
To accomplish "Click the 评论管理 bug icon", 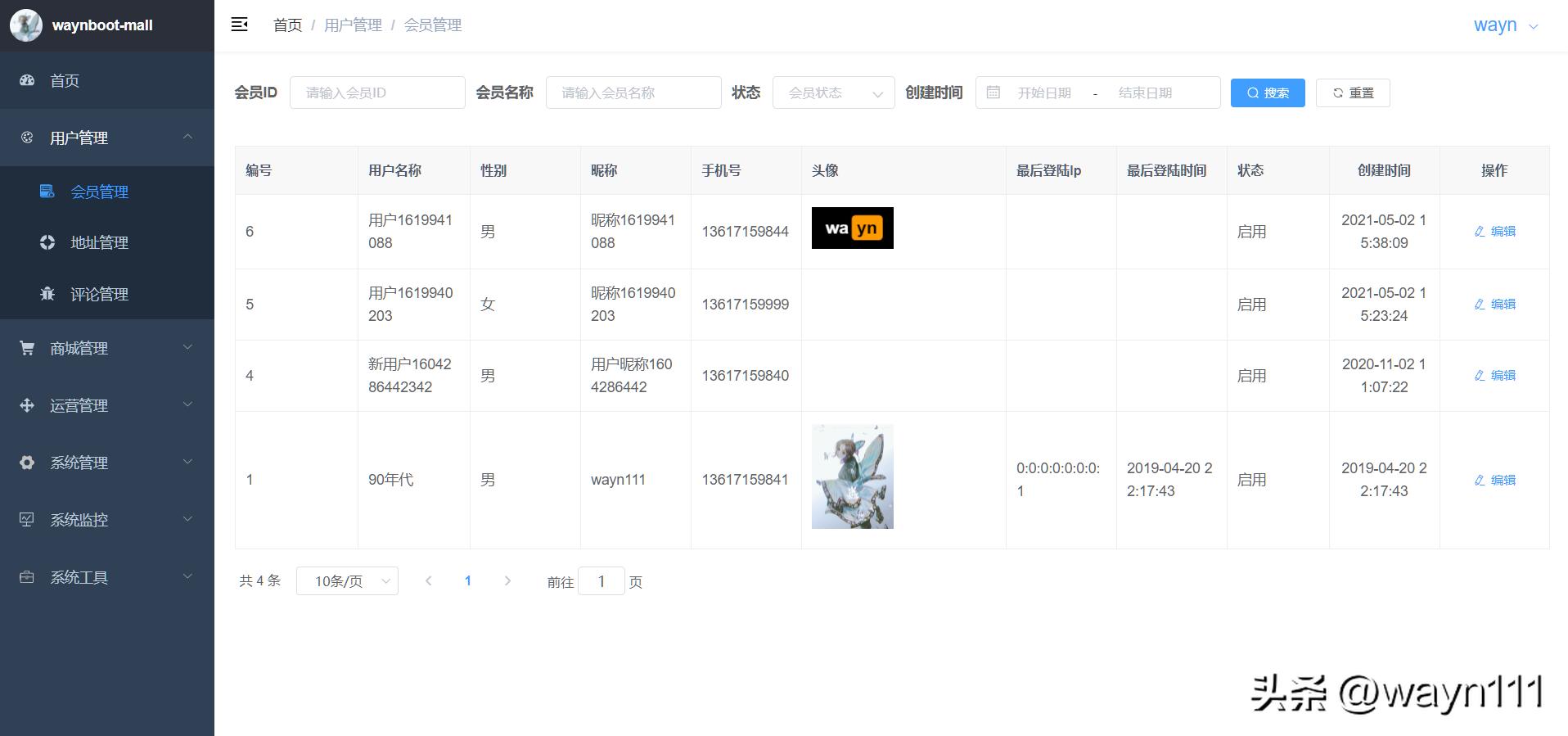I will pyautogui.click(x=47, y=294).
